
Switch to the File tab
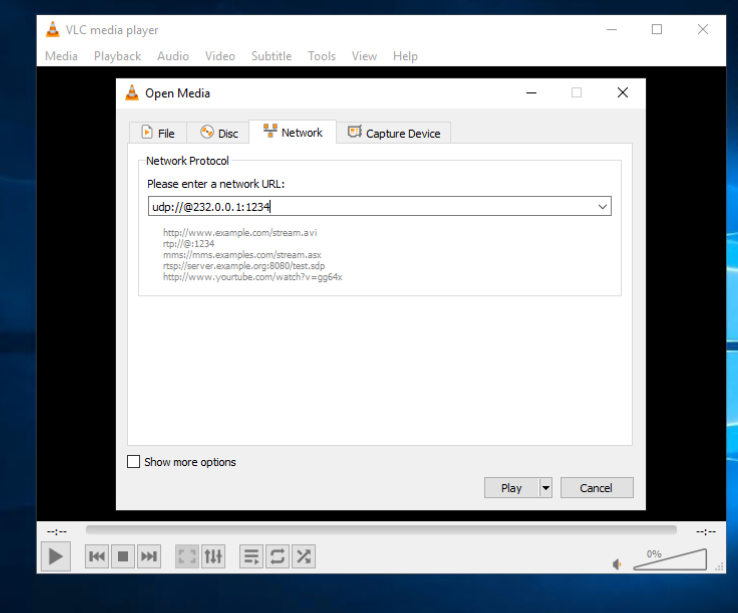tap(158, 133)
